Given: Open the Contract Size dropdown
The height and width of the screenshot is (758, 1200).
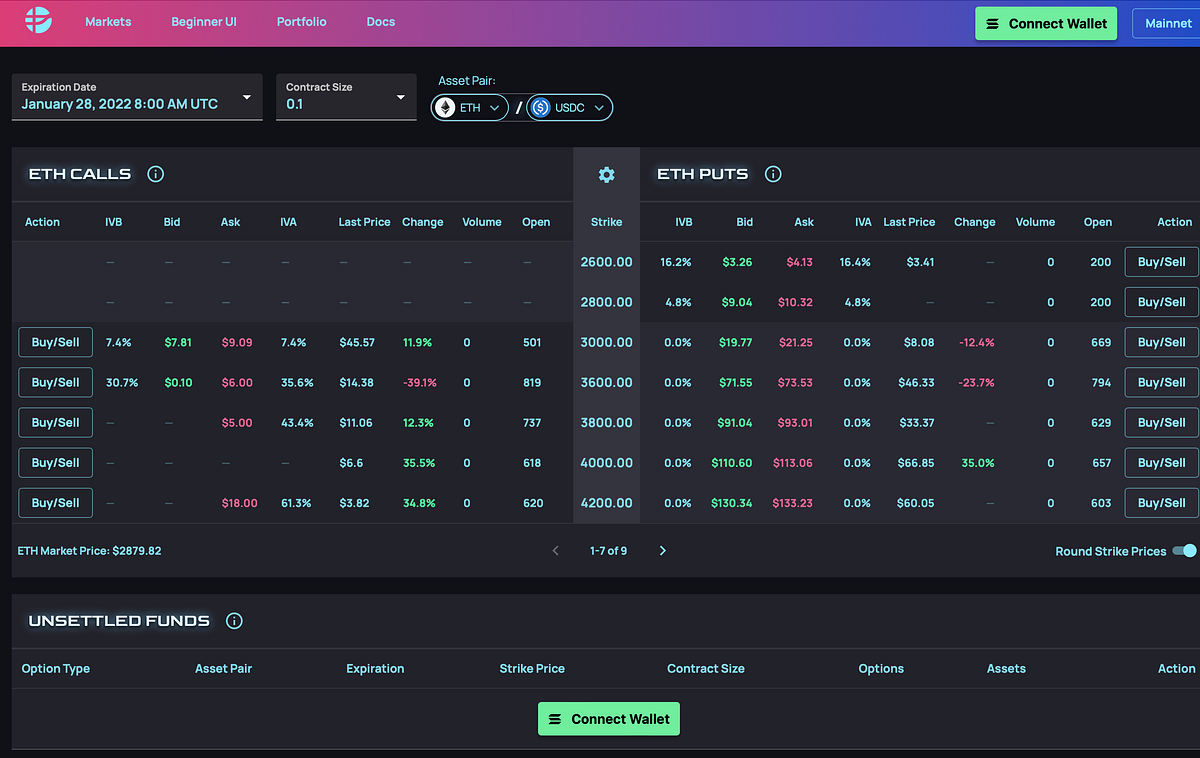Looking at the screenshot, I should [346, 96].
